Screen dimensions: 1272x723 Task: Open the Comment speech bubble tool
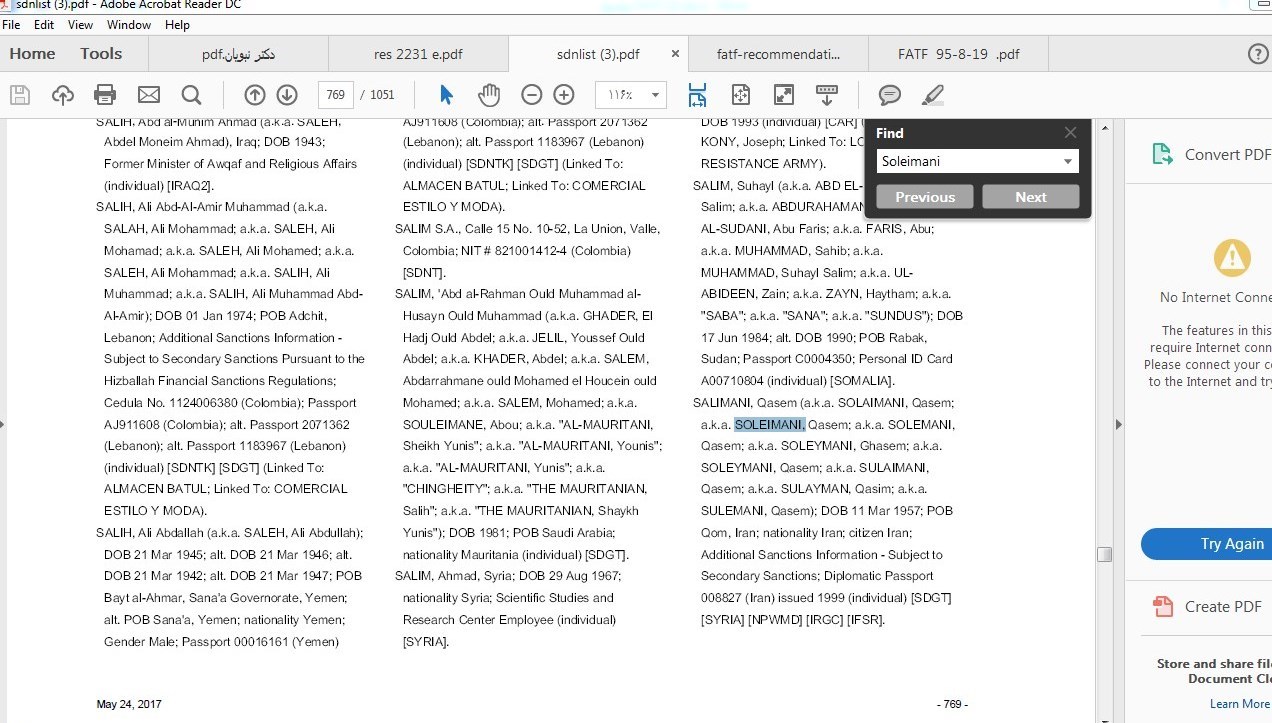[889, 95]
